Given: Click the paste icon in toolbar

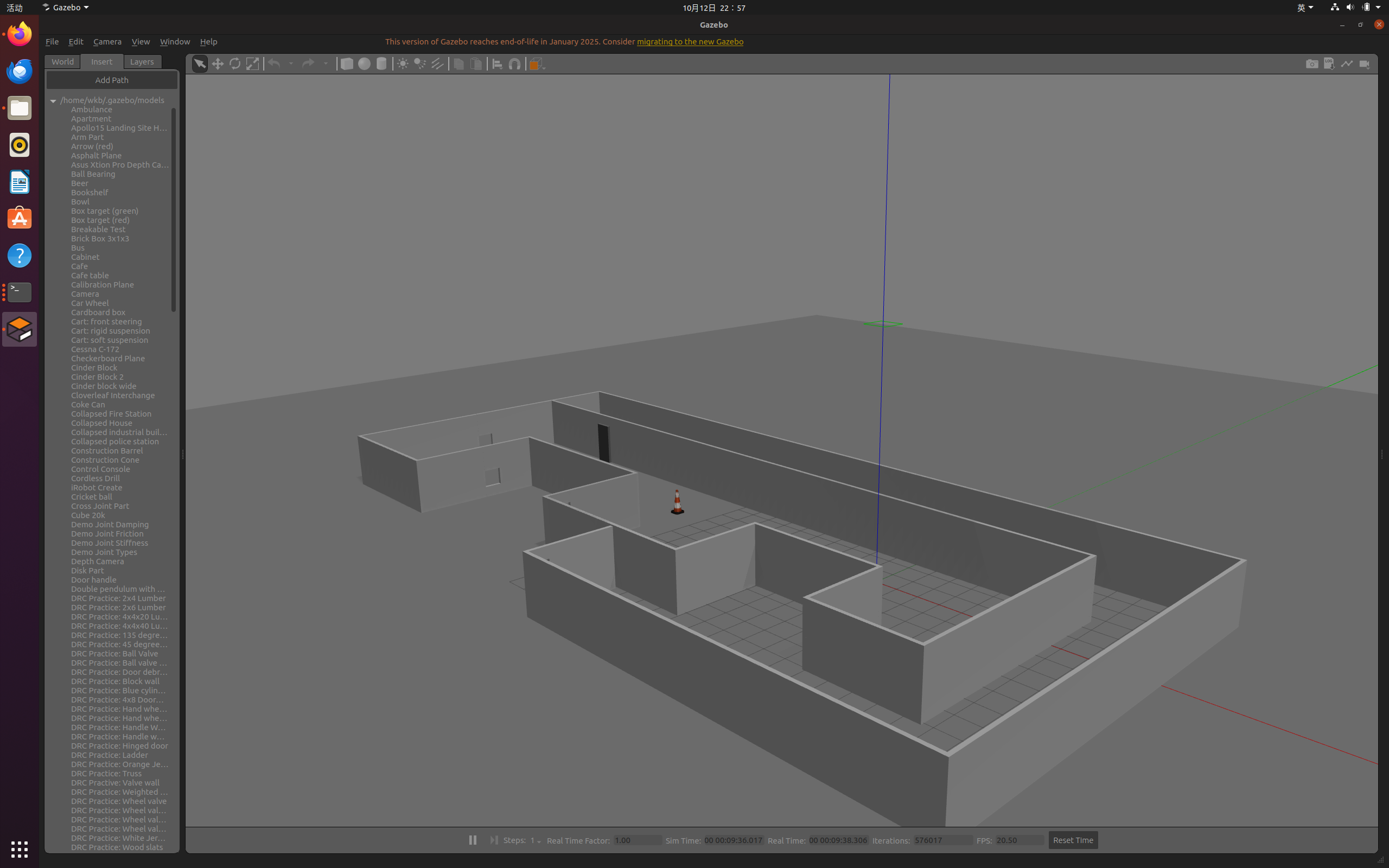Looking at the screenshot, I should (x=476, y=63).
